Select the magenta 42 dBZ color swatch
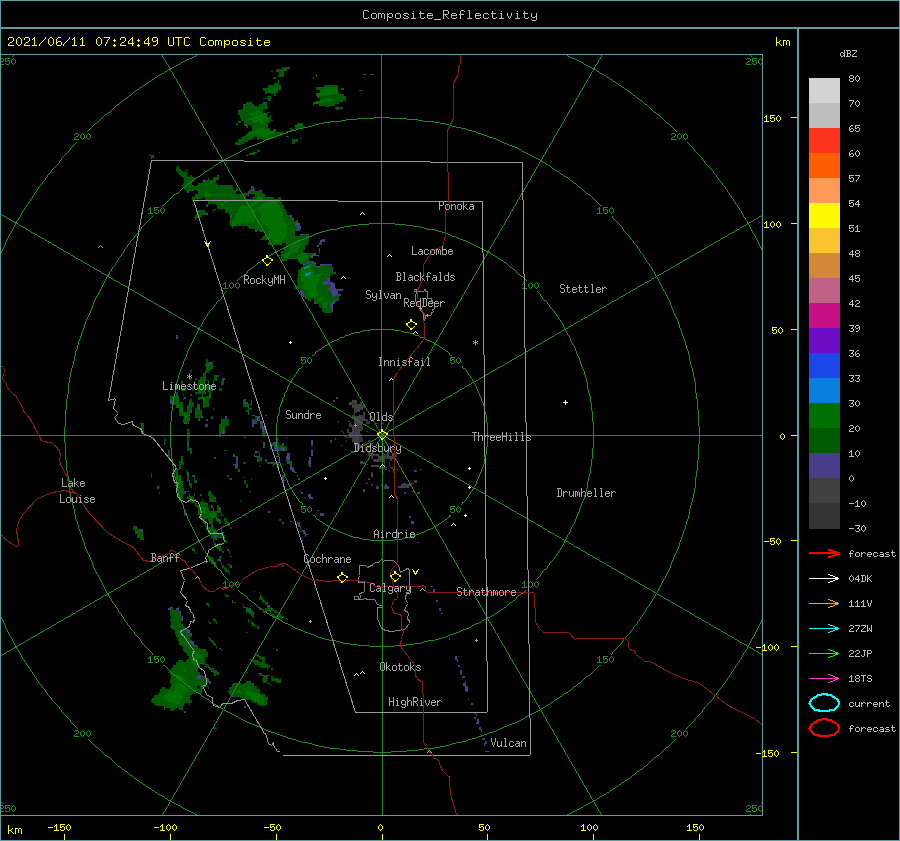This screenshot has width=900, height=841. point(824,315)
